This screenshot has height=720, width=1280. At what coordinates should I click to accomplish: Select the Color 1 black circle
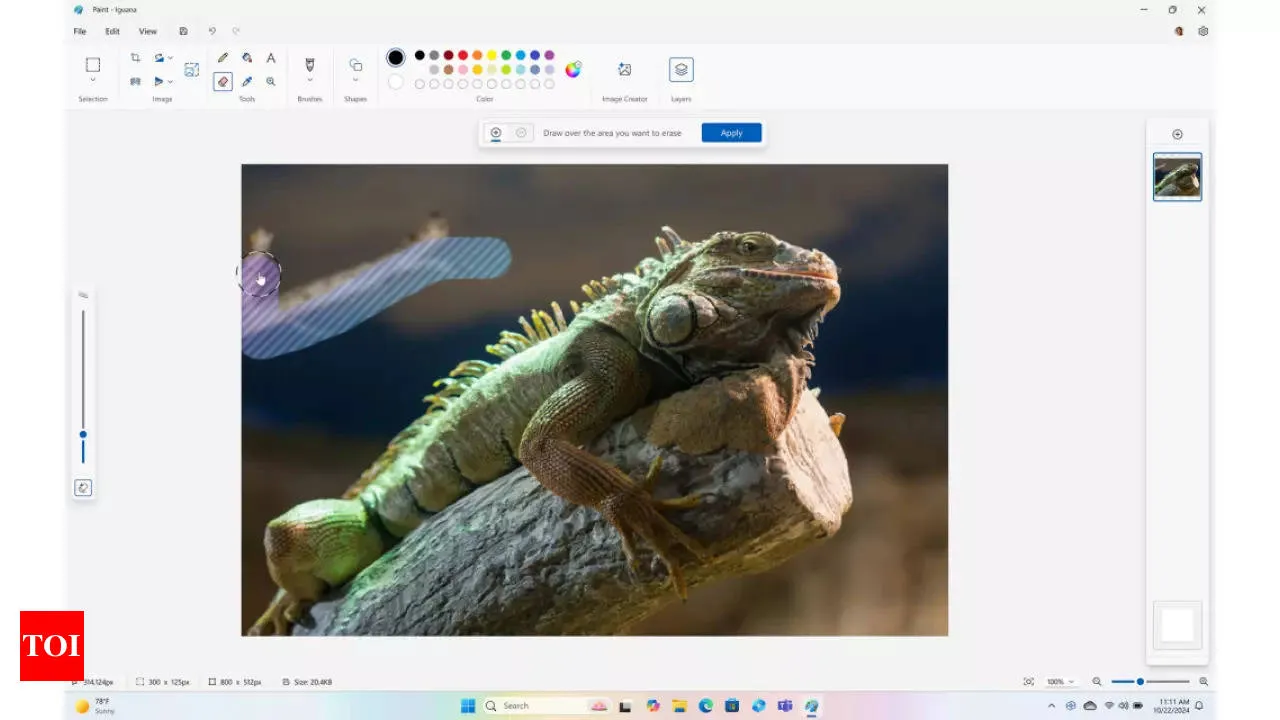(x=396, y=58)
